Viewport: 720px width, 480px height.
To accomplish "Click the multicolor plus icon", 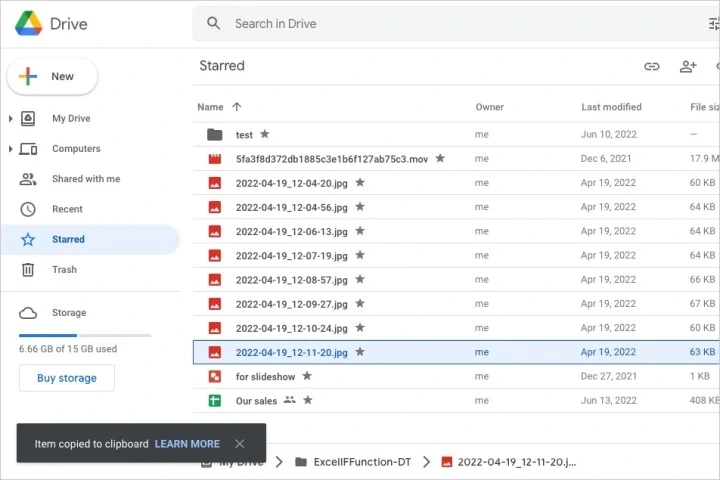I will pos(28,76).
